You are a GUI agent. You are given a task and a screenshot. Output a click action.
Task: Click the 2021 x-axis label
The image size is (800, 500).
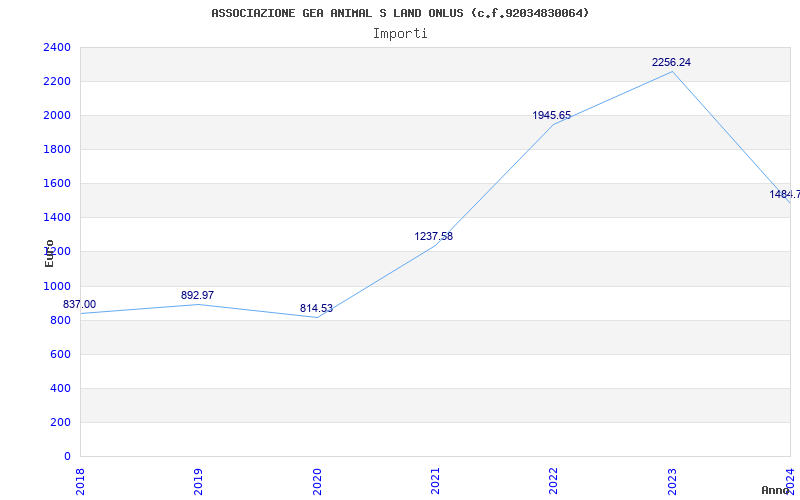tap(435, 482)
